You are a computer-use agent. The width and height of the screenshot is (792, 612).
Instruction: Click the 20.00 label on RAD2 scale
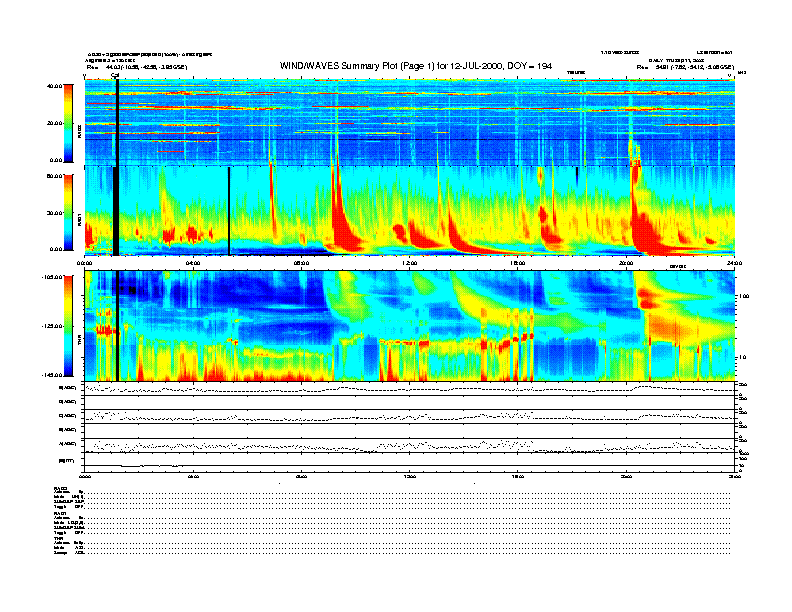(55, 123)
